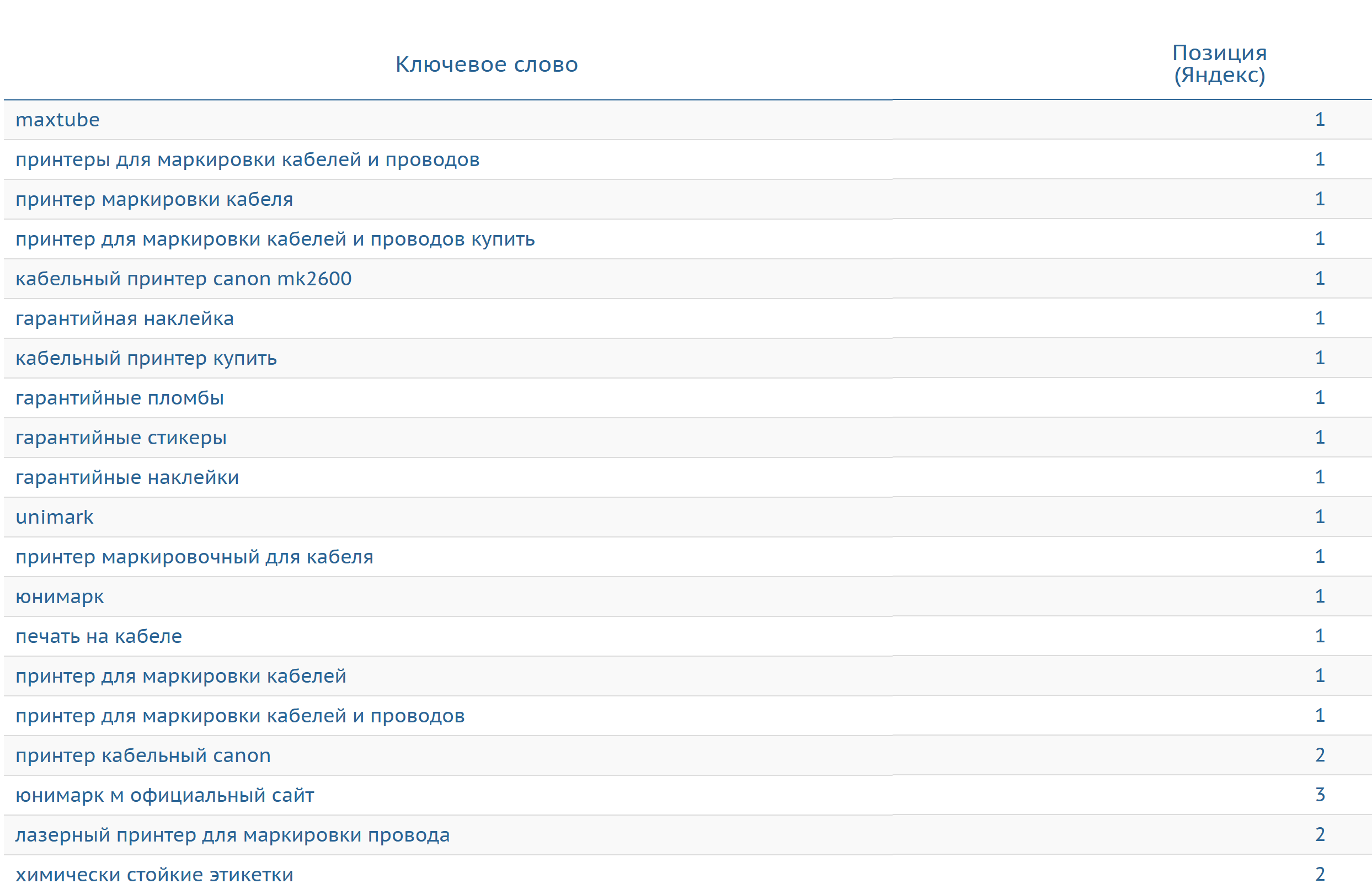Click the "Ключевое слово" column header

click(x=486, y=65)
